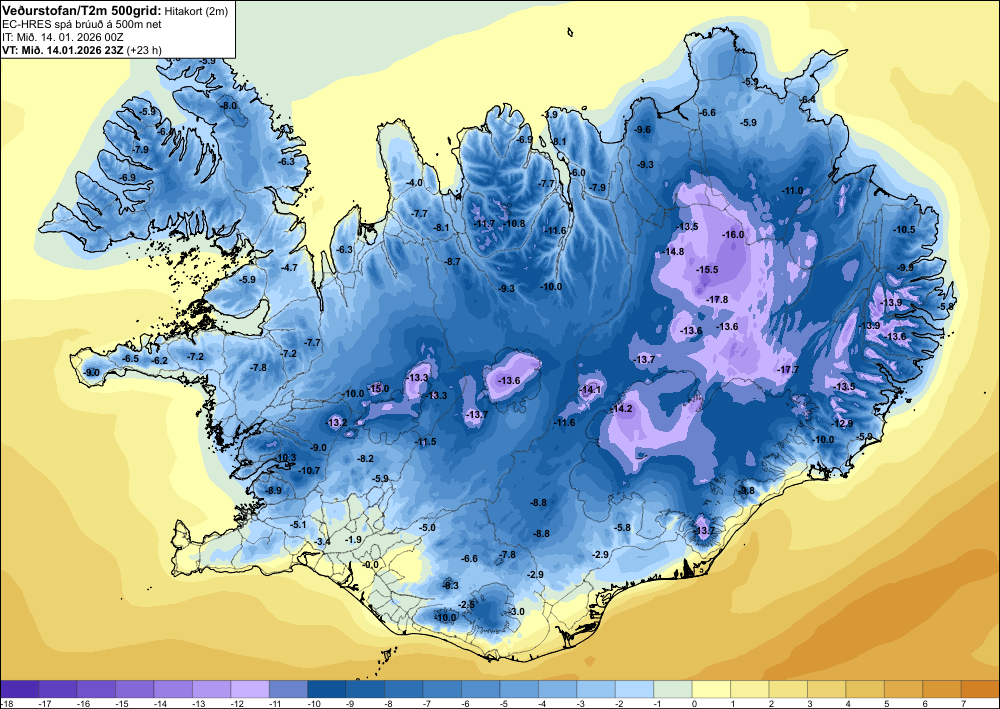
Task: Click the -14.1 temperature label
Action: [x=590, y=390]
